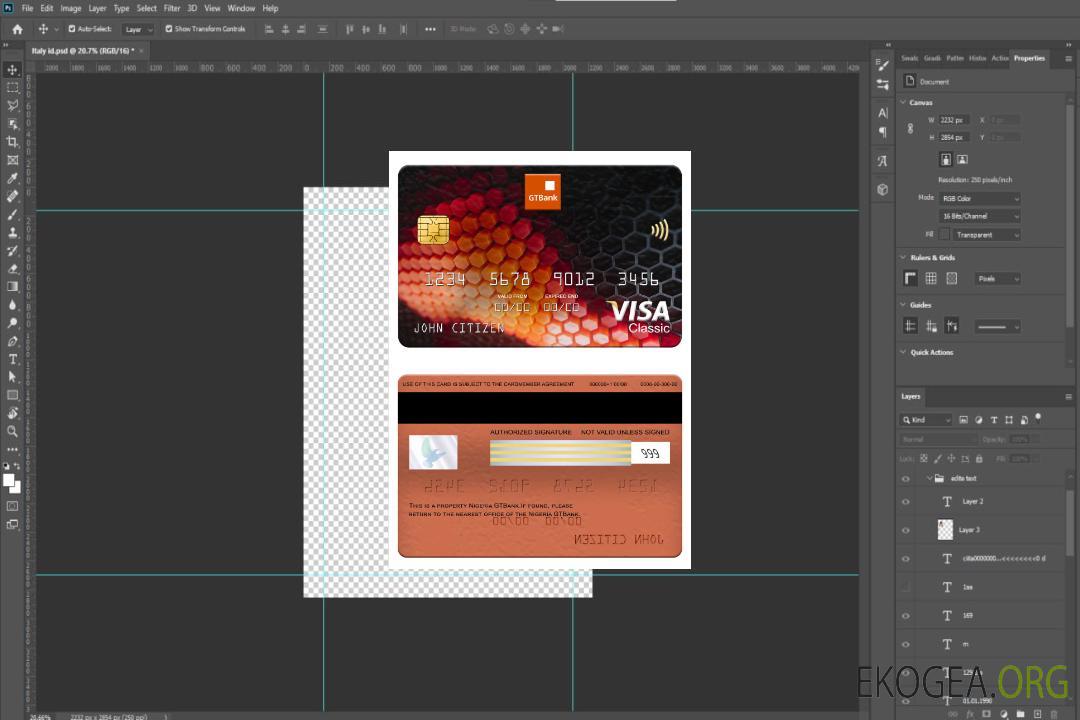Select the Hand tool
Viewport: 1080px width, 720px height.
coord(12,413)
